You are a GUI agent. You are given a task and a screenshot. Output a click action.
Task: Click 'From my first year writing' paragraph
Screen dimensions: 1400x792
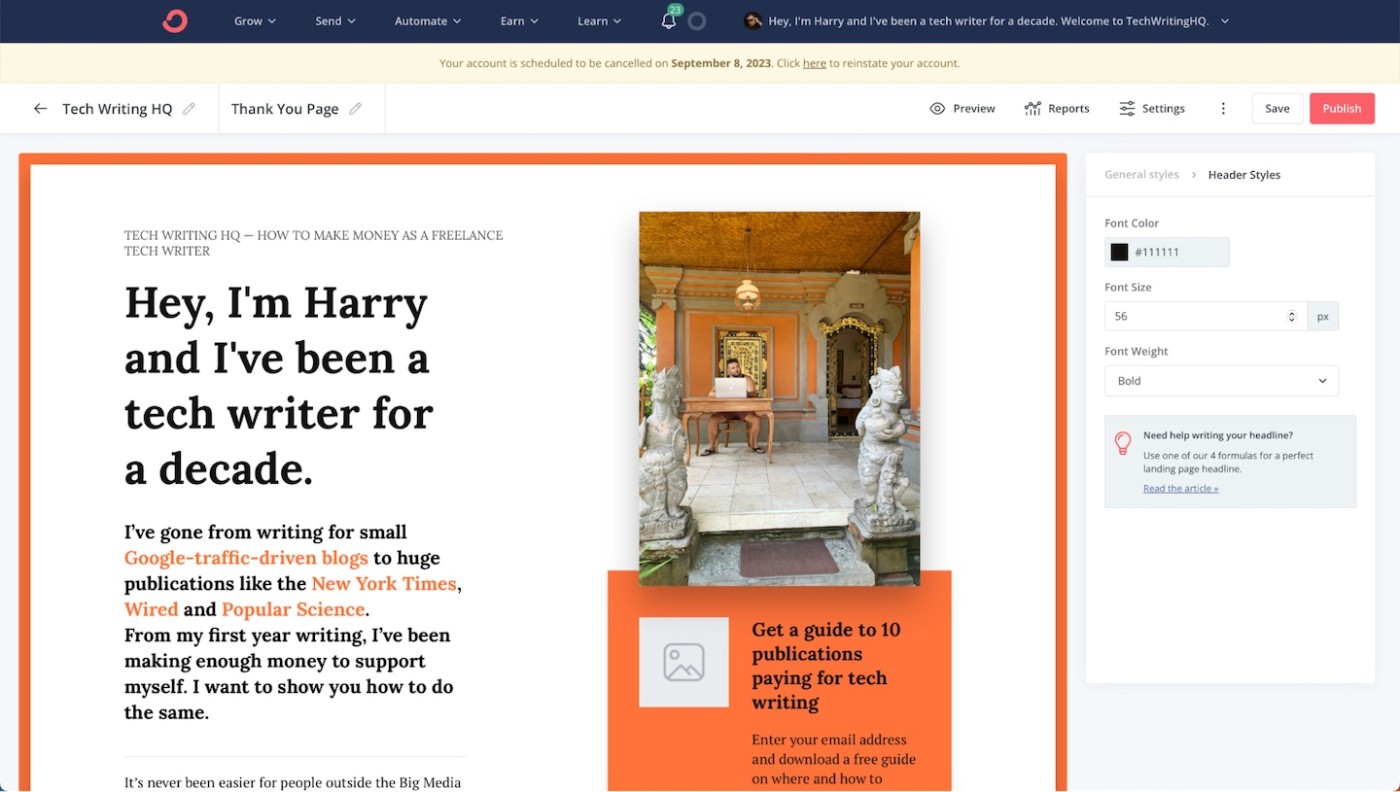coord(289,674)
